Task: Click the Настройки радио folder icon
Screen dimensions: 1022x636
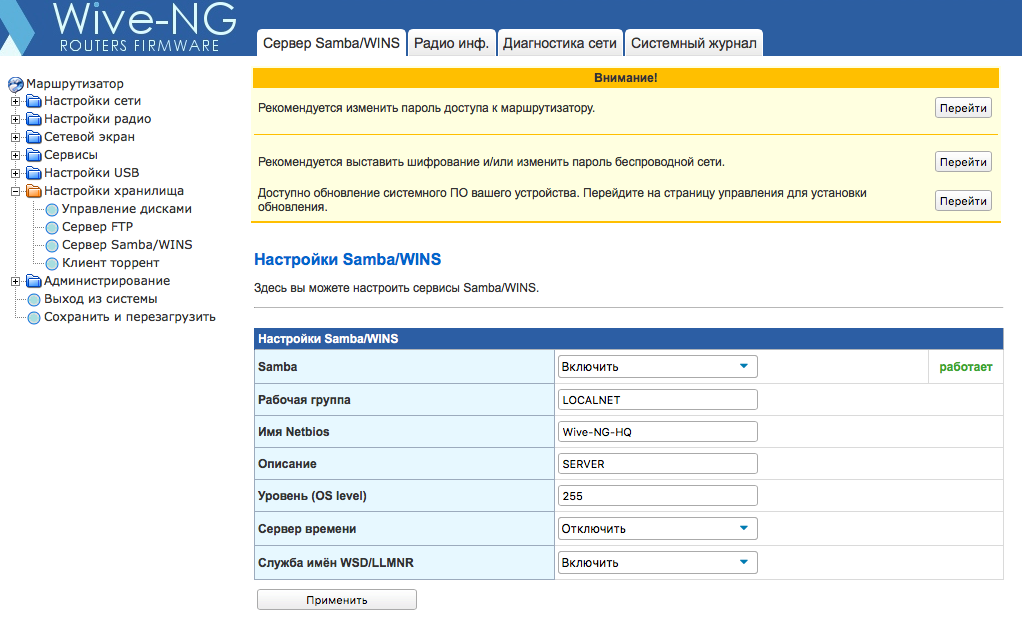Action: 33,119
